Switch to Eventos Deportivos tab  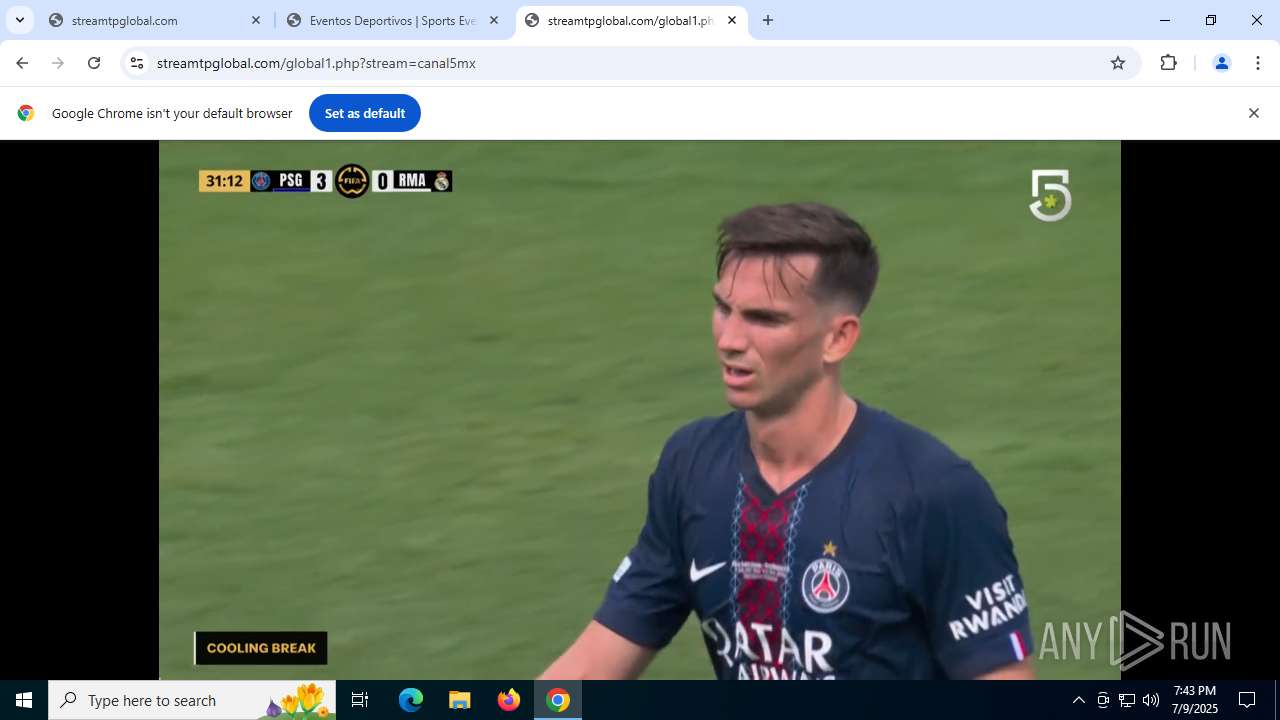click(x=392, y=20)
